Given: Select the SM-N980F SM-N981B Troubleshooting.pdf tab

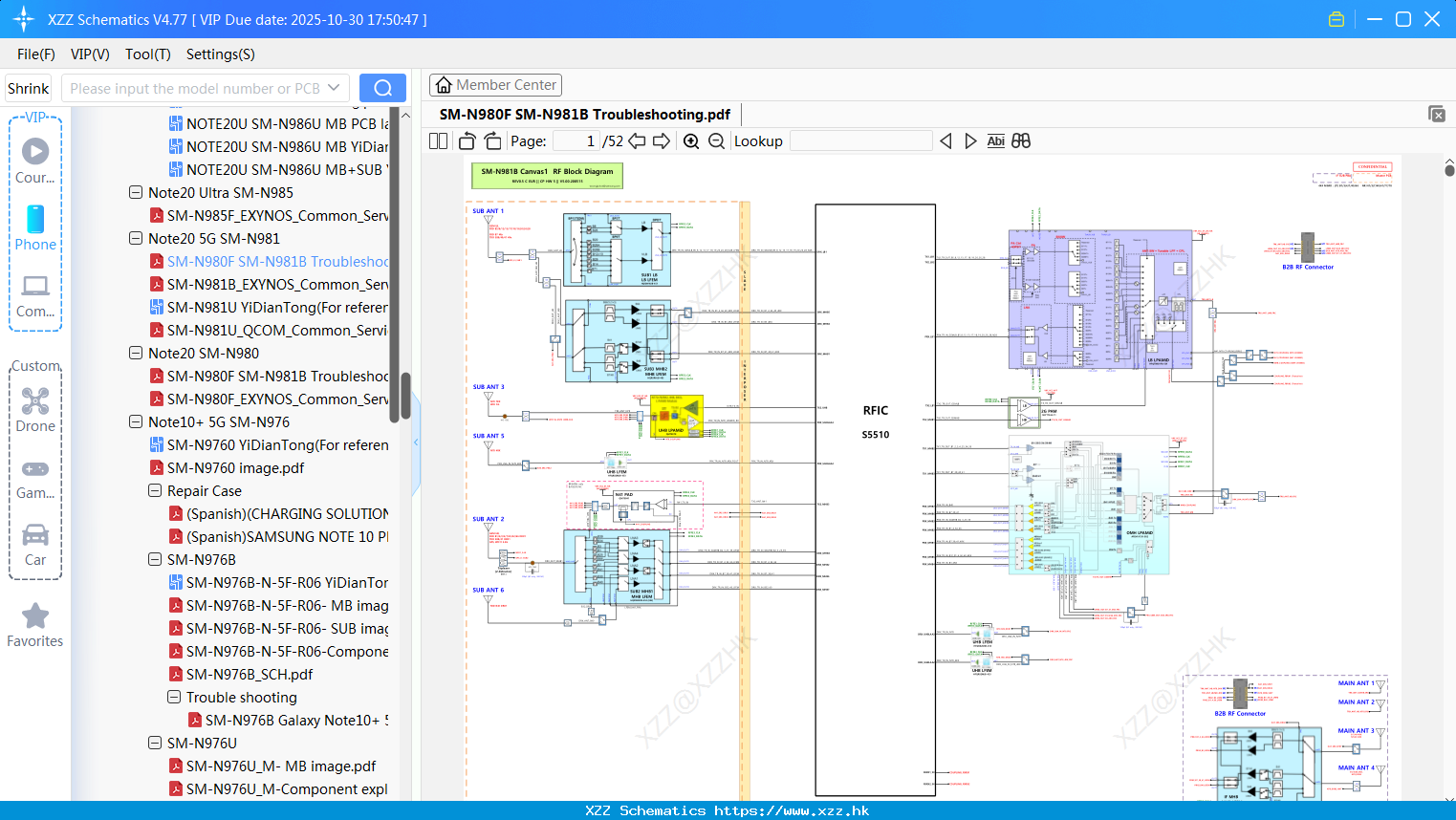Looking at the screenshot, I should pyautogui.click(x=585, y=115).
